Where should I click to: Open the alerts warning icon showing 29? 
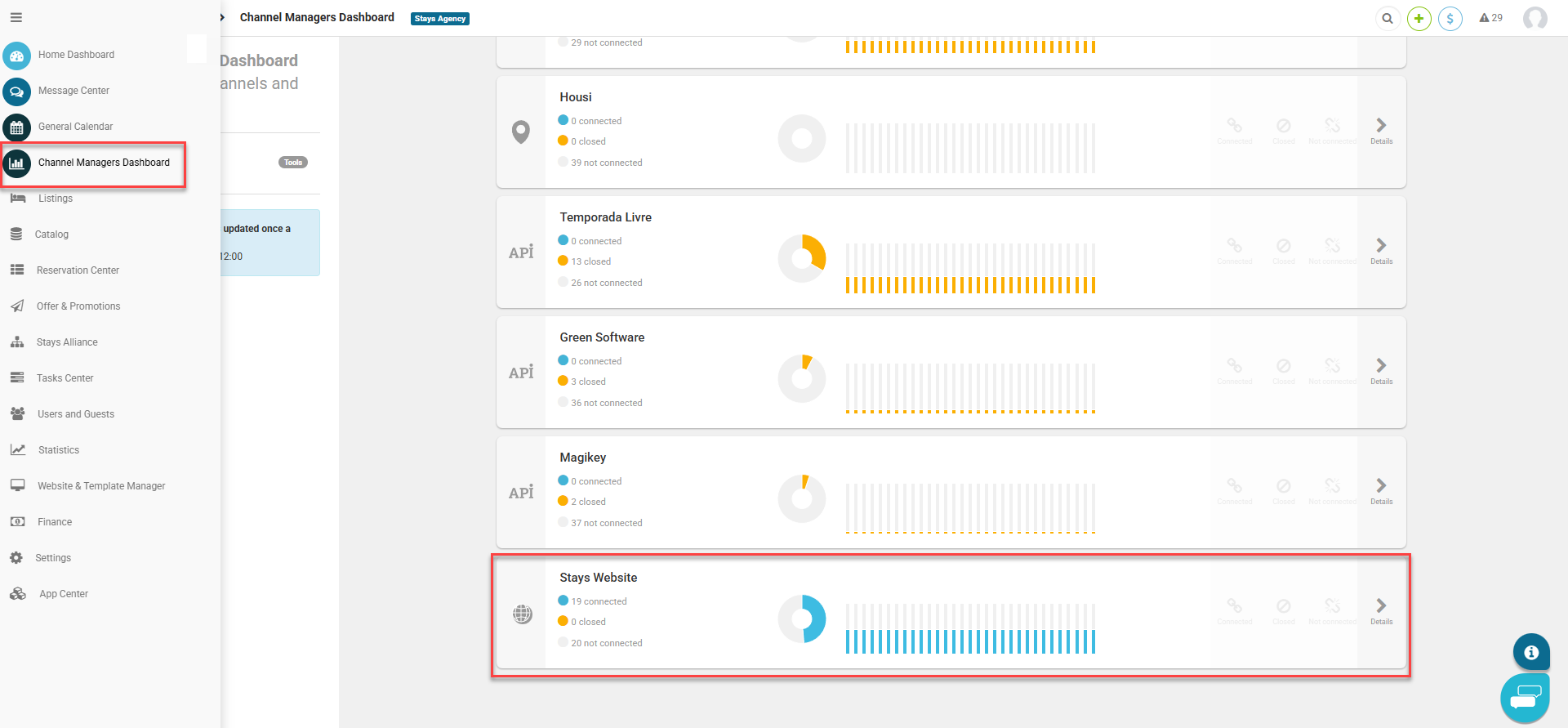1490,18
